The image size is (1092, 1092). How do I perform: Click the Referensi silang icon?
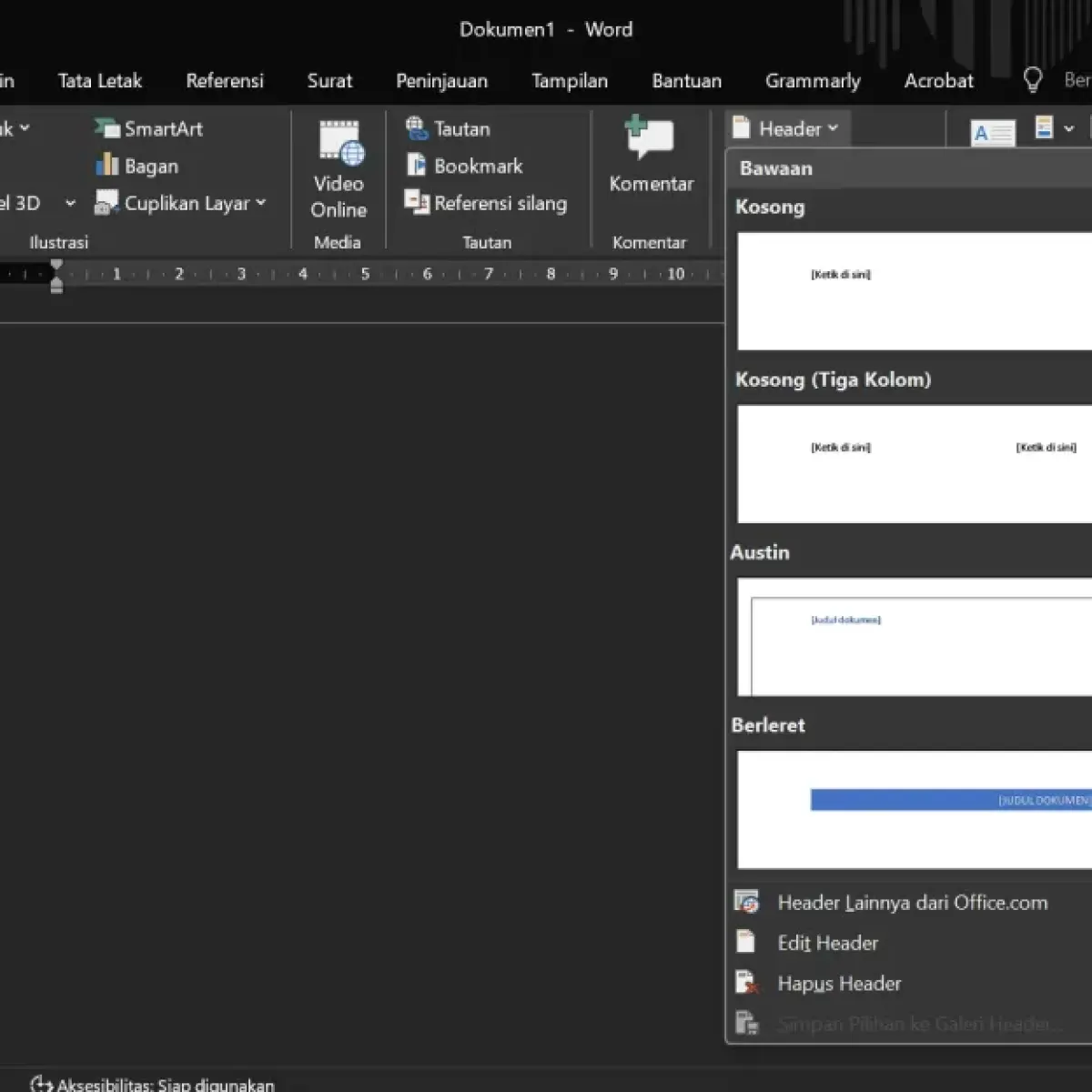pyautogui.click(x=417, y=202)
